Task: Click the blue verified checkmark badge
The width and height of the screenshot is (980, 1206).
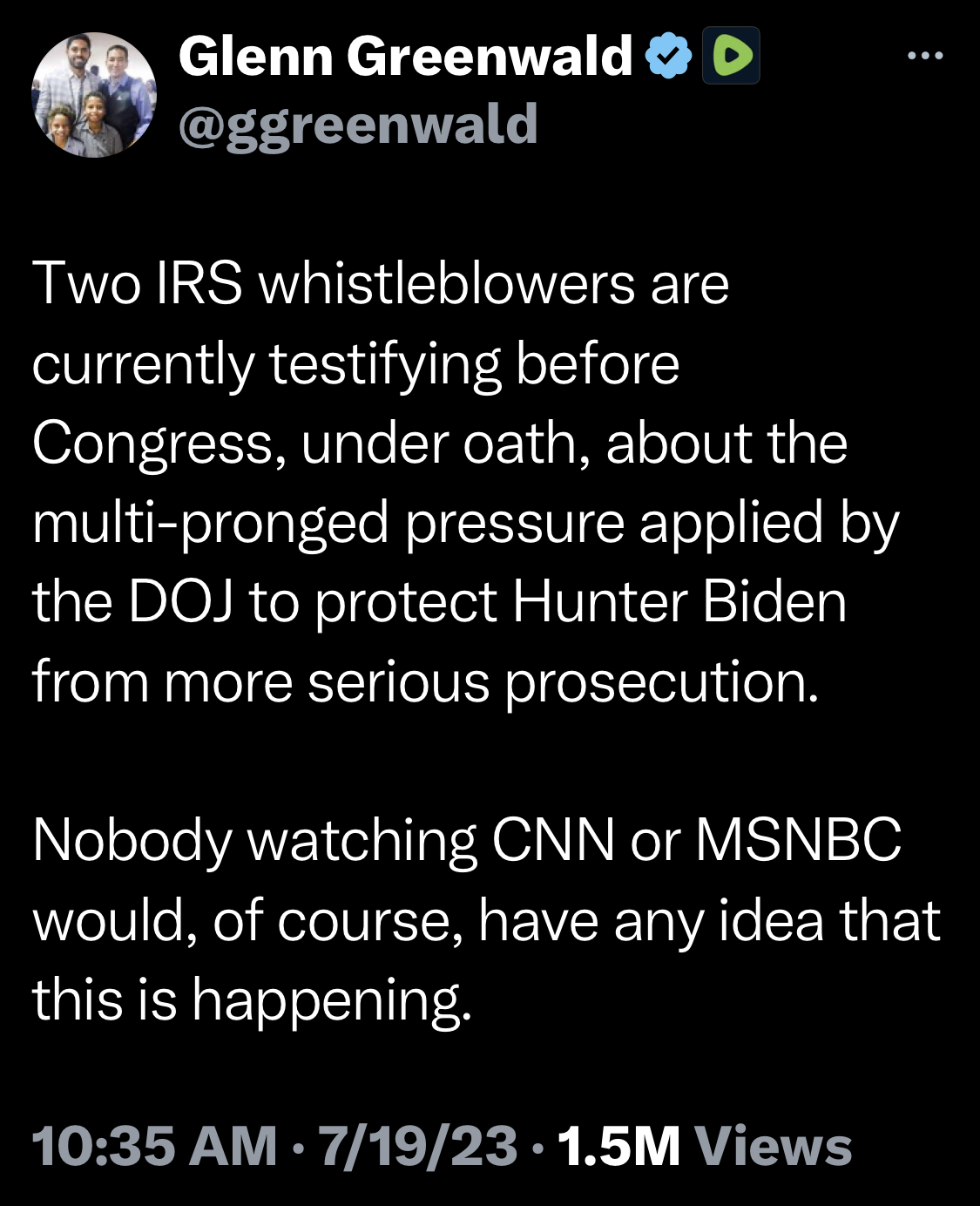Action: [668, 56]
